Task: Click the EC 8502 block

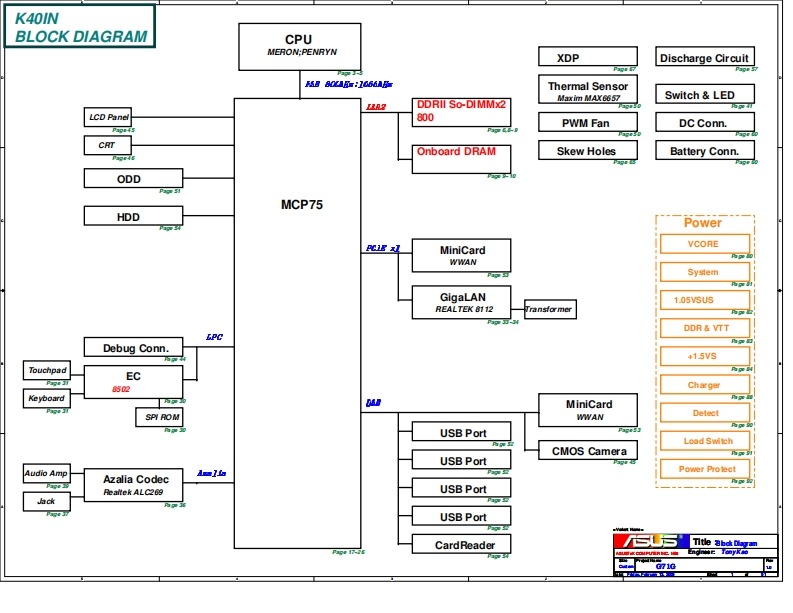Action: pos(133,381)
